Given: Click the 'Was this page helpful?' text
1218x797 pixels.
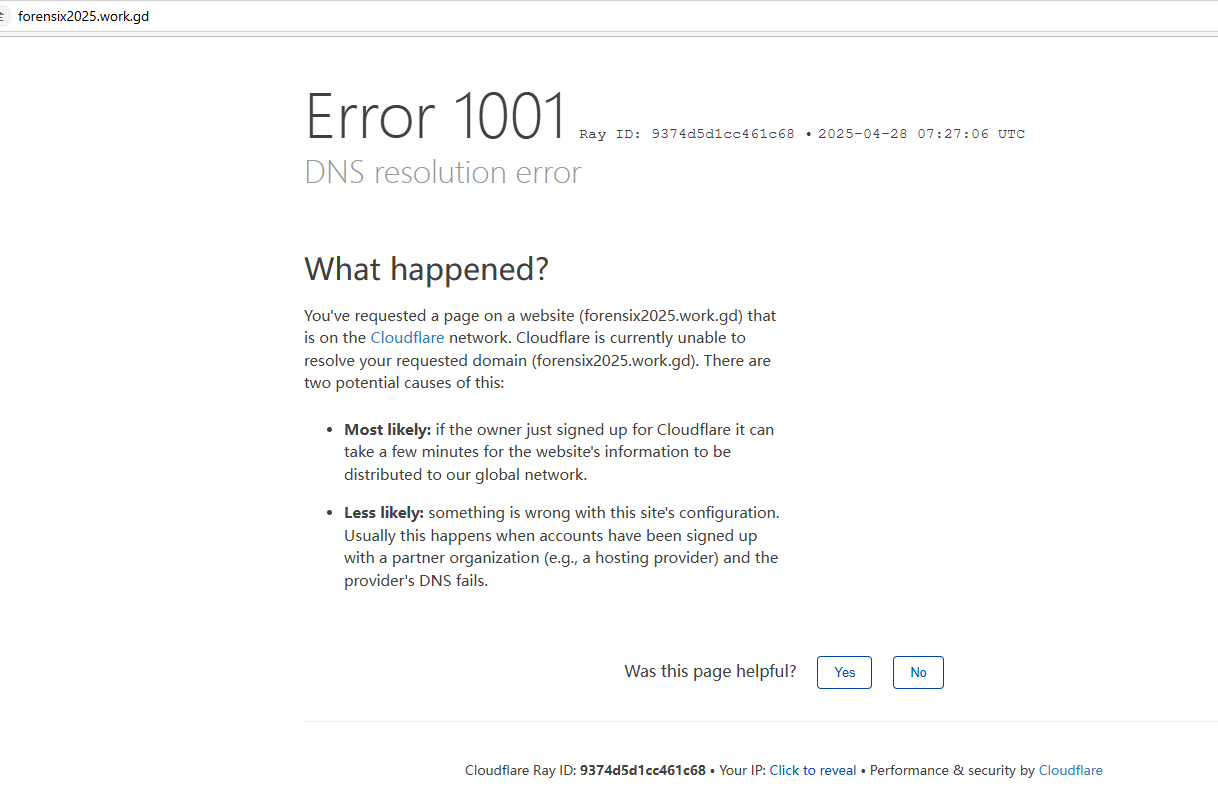Looking at the screenshot, I should pos(711,671).
